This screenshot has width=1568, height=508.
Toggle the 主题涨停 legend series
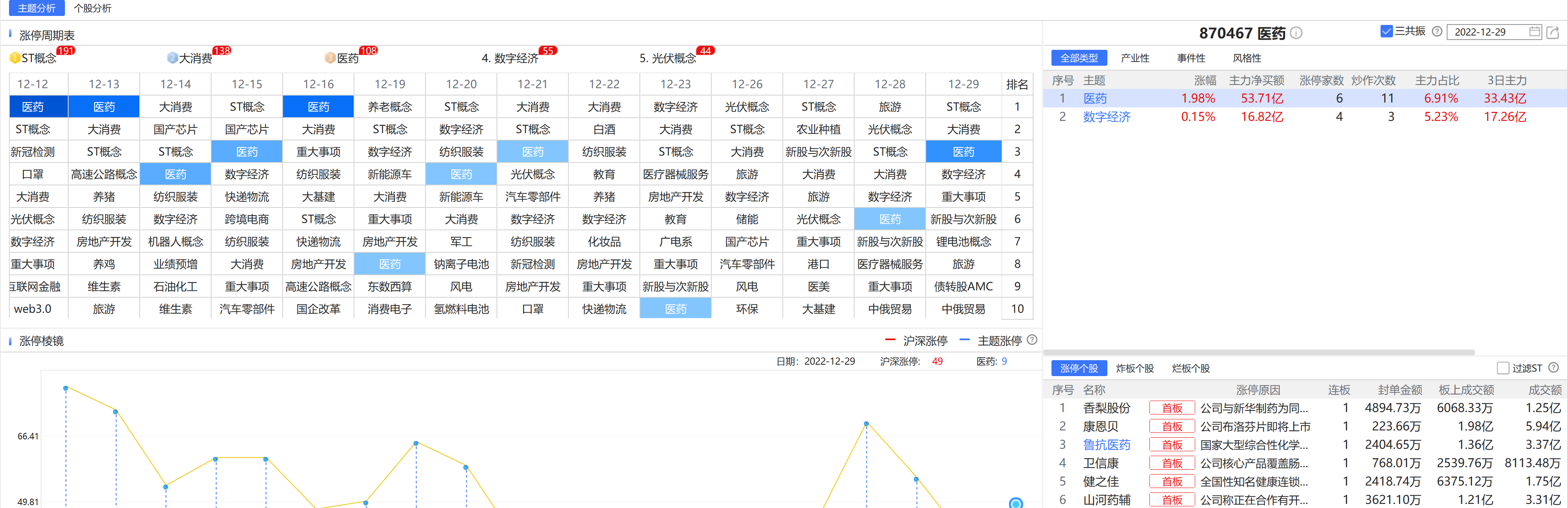point(990,341)
